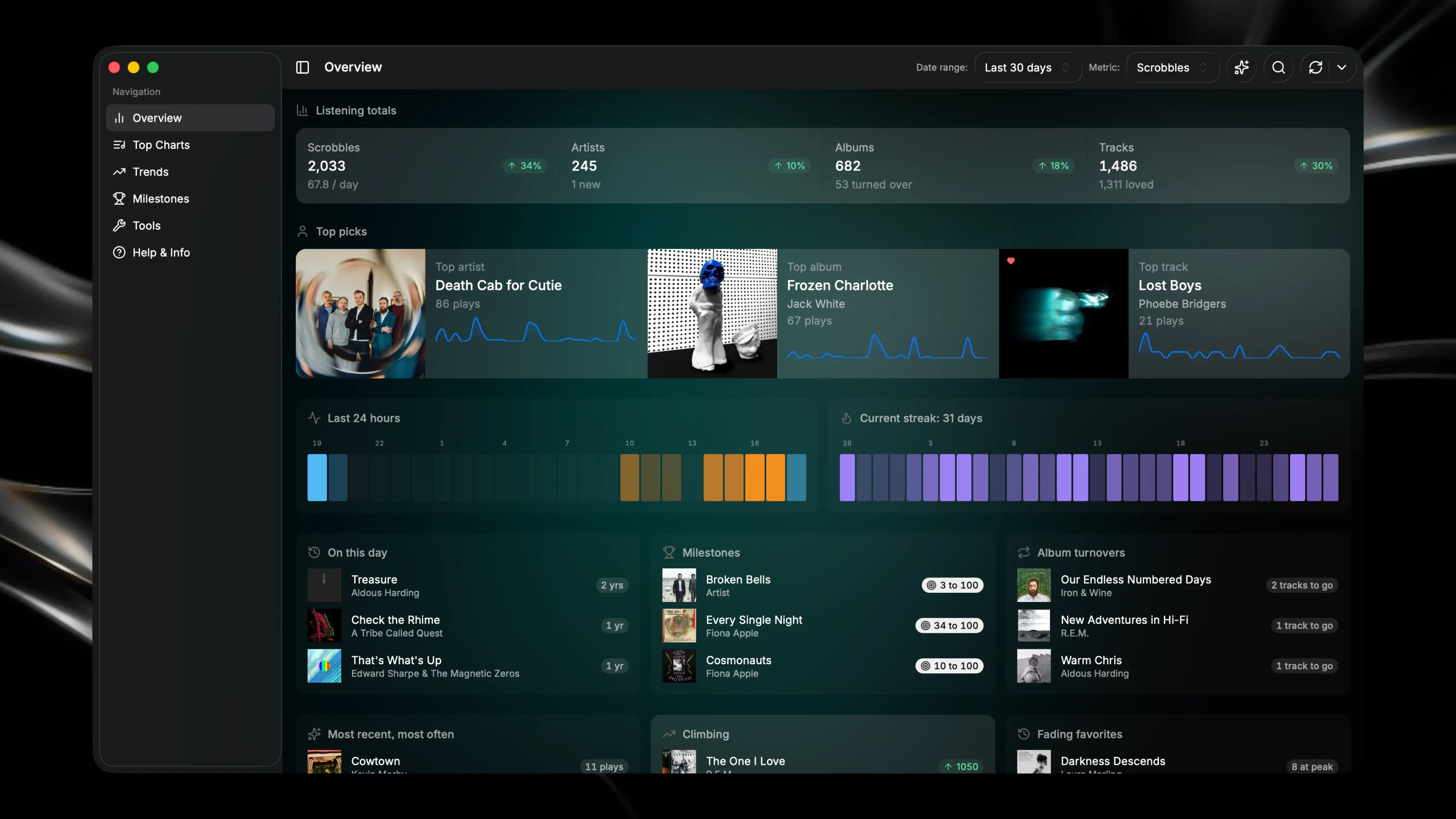Expand the chevron next to the refresh button

1342,67
